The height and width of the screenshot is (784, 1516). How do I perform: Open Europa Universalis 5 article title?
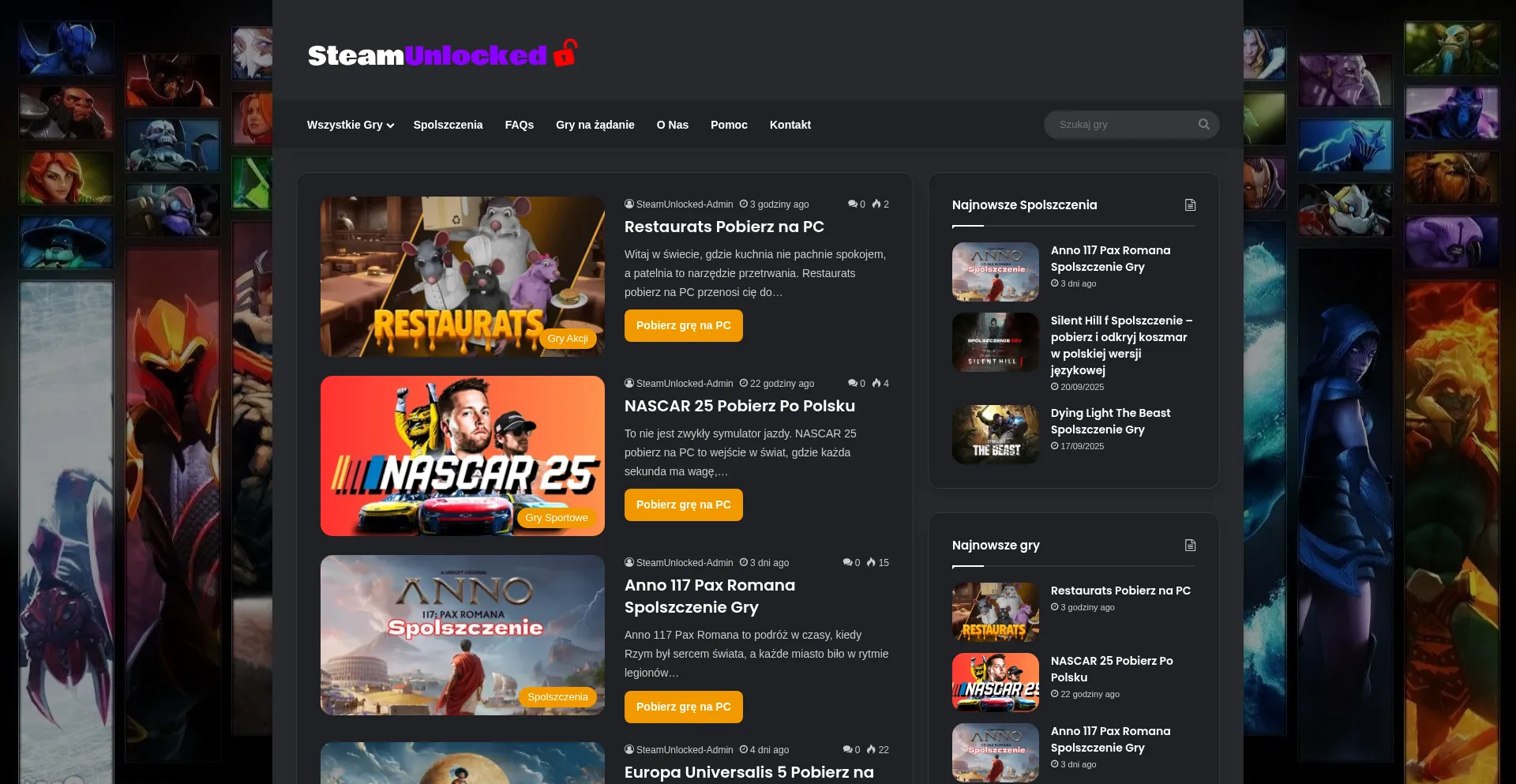[x=749, y=772]
